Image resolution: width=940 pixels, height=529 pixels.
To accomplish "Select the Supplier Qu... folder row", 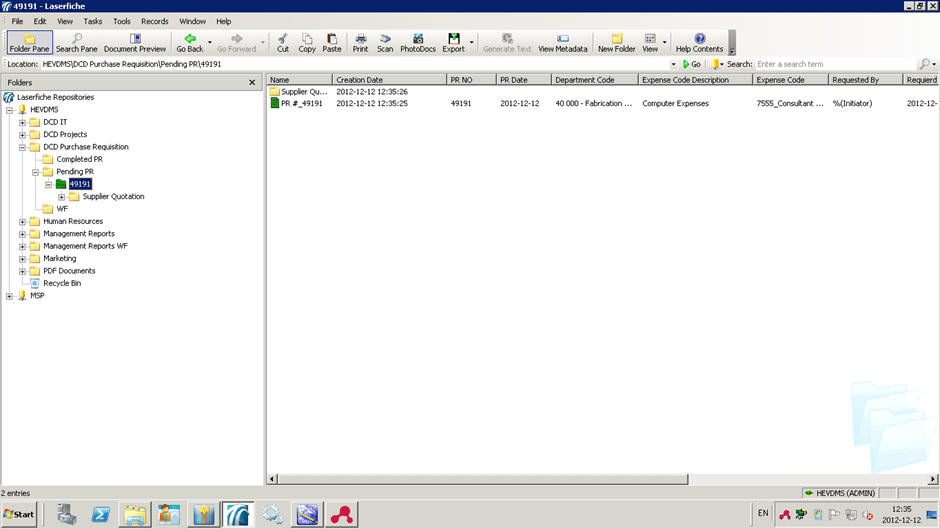I will click(x=602, y=92).
